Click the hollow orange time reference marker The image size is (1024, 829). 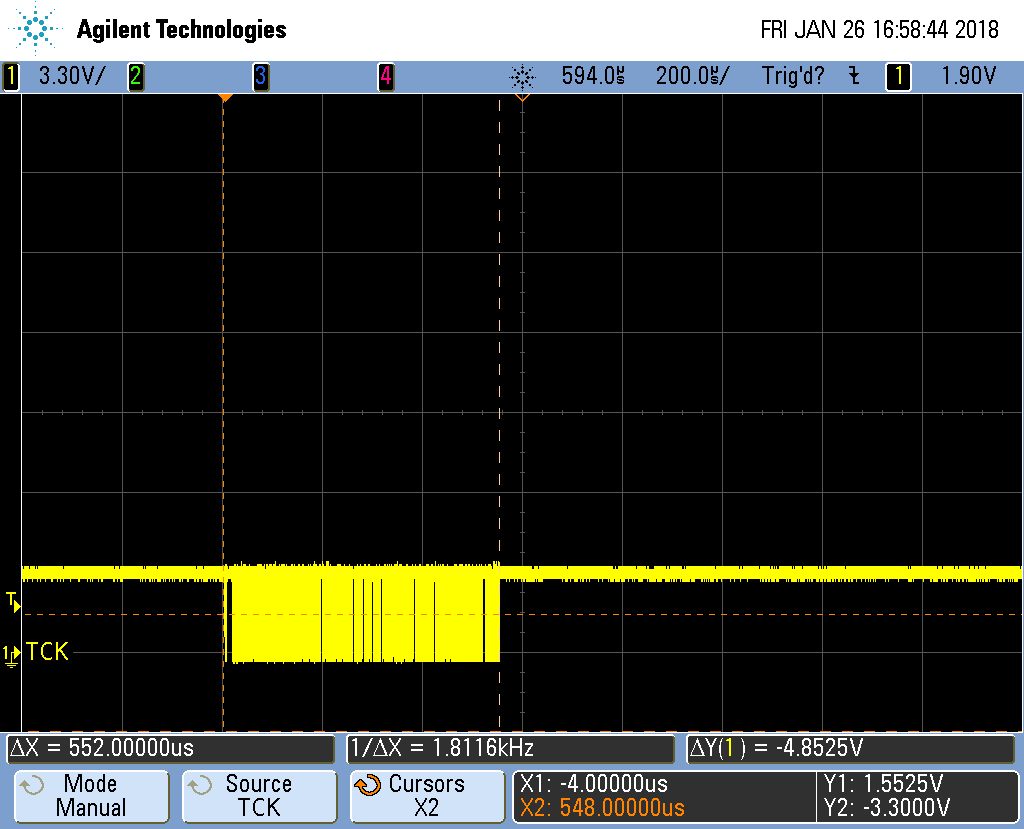pyautogui.click(x=522, y=97)
